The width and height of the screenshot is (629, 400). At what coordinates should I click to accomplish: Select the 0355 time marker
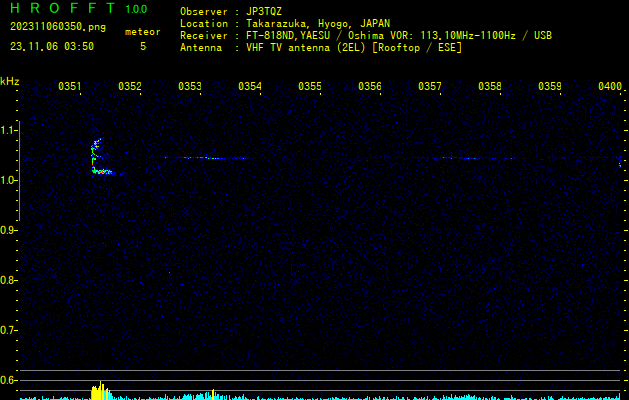(x=310, y=87)
